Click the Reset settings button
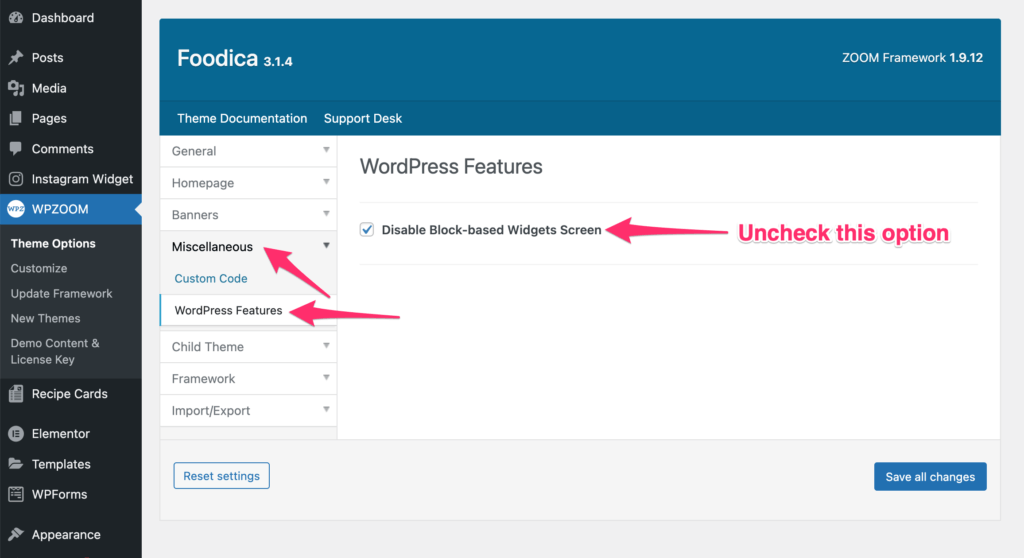The height and width of the screenshot is (558, 1024). 221,476
